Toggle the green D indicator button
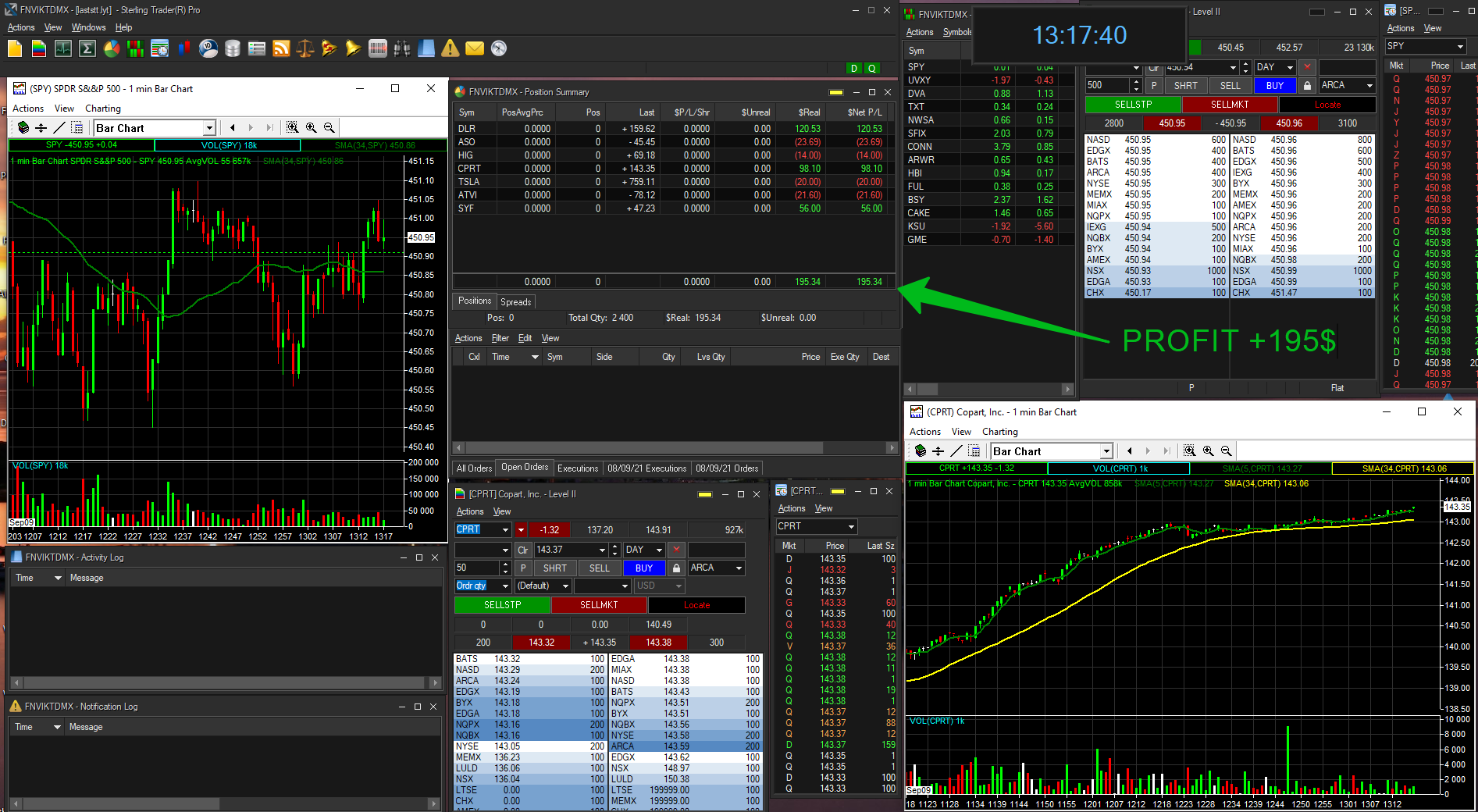The height and width of the screenshot is (812, 1478). click(854, 69)
